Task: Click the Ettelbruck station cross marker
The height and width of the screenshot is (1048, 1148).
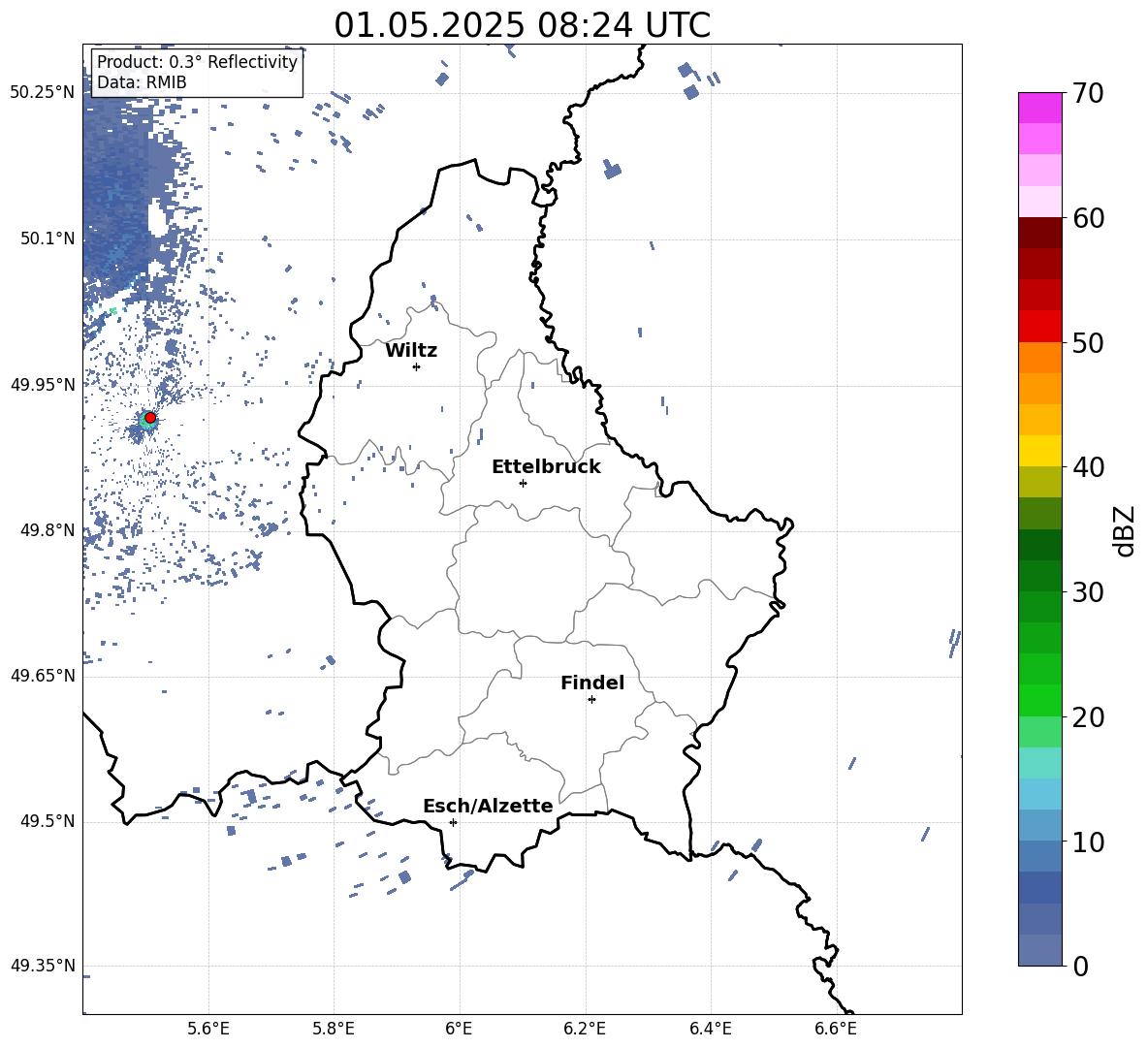Action: 523,483
